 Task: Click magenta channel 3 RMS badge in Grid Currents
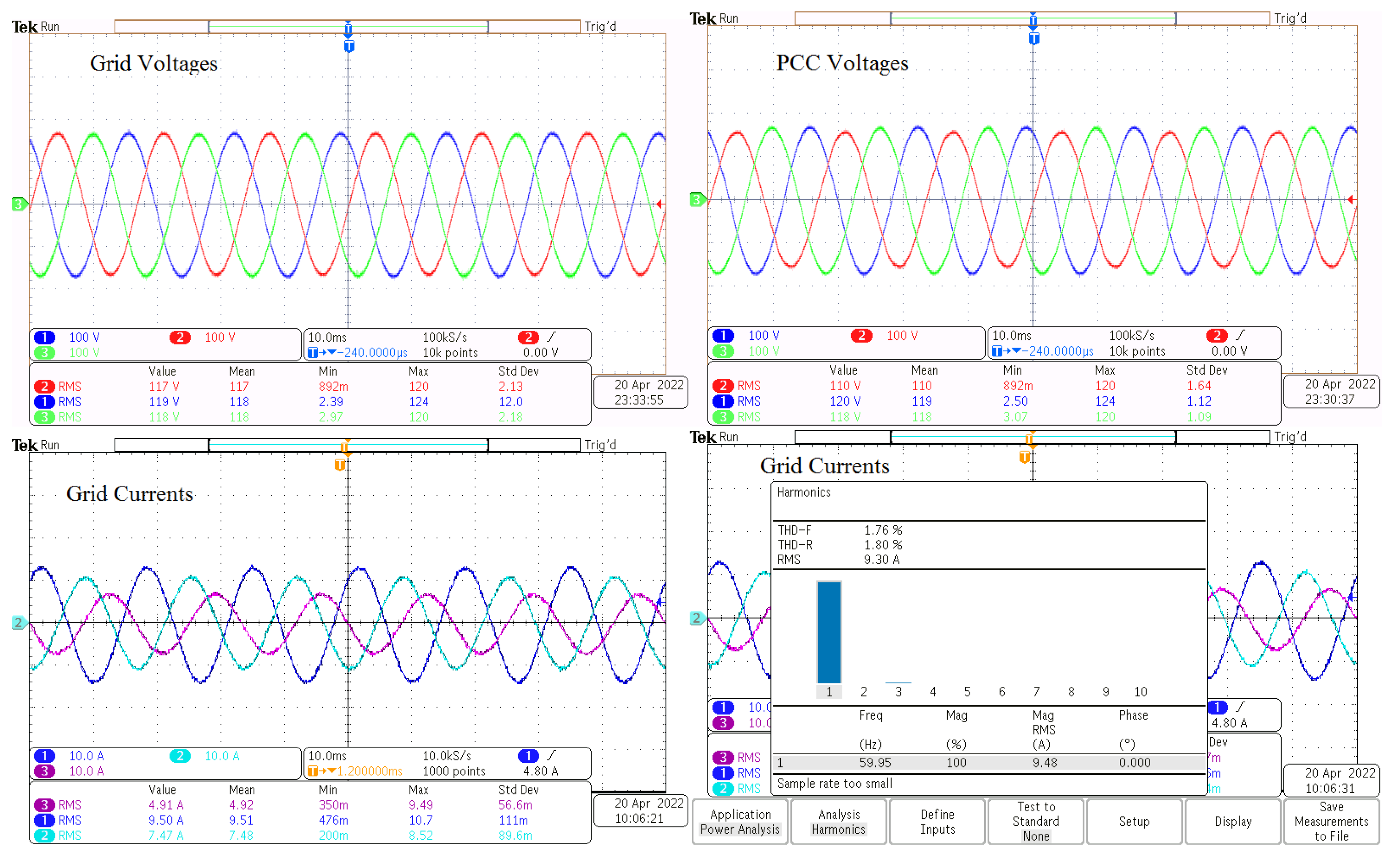44,805
